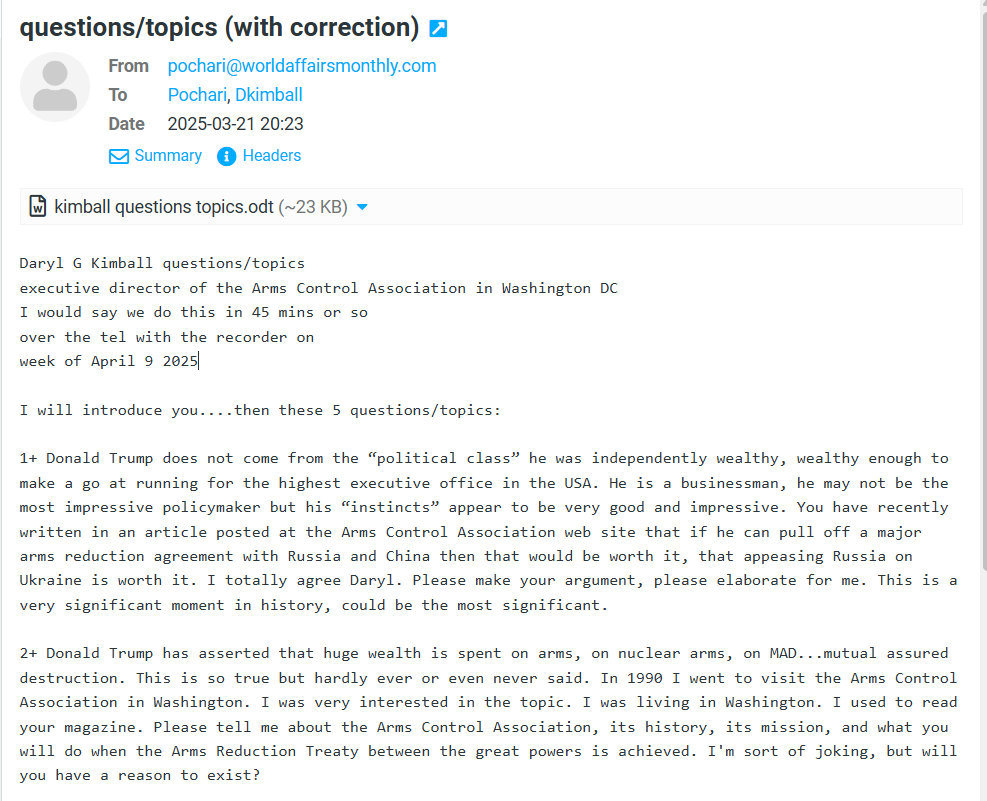
Task: Click the vertical scrollbar on the right edge
Action: (x=980, y=400)
